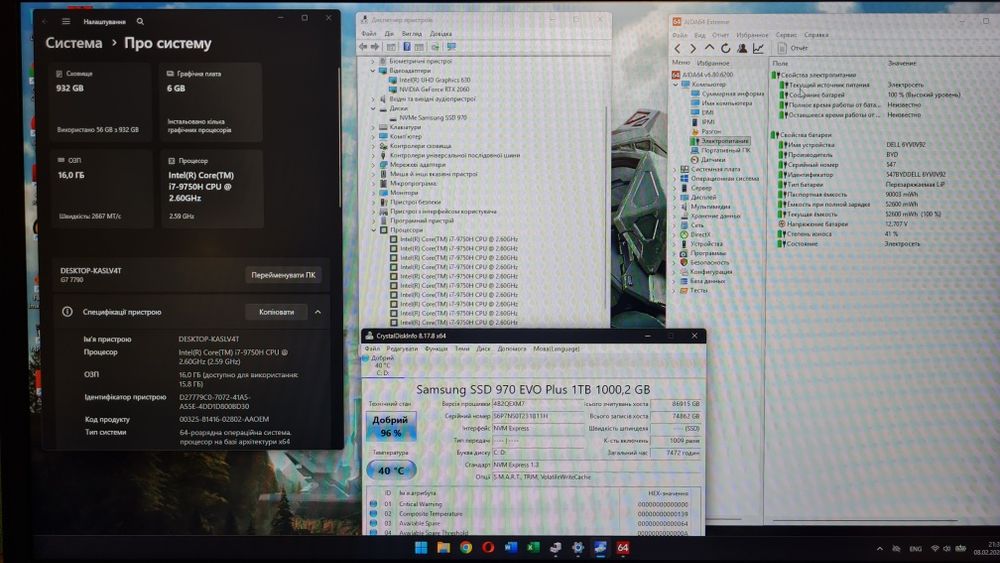Click the Device Manager monitor toolbar icon
This screenshot has width=1000, height=563.
tap(452, 47)
